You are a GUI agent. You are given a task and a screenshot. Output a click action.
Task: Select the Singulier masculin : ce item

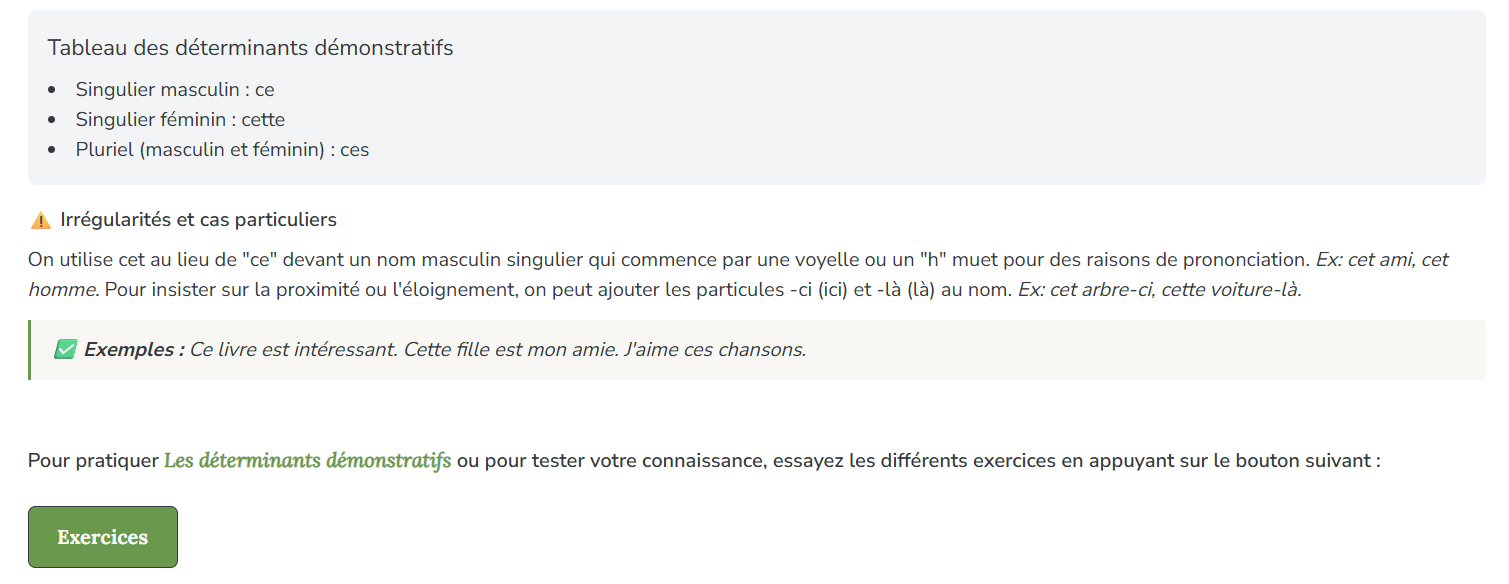pyautogui.click(x=175, y=90)
